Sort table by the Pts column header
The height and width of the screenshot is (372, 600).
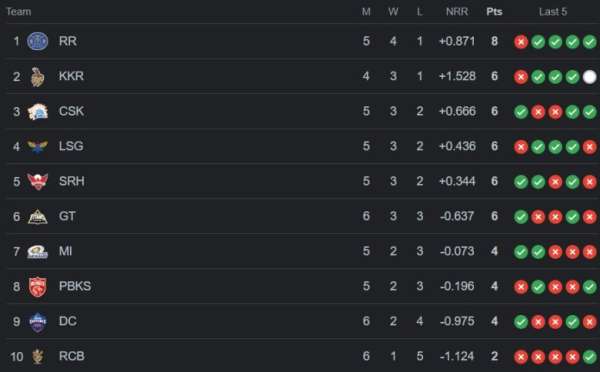pos(494,12)
